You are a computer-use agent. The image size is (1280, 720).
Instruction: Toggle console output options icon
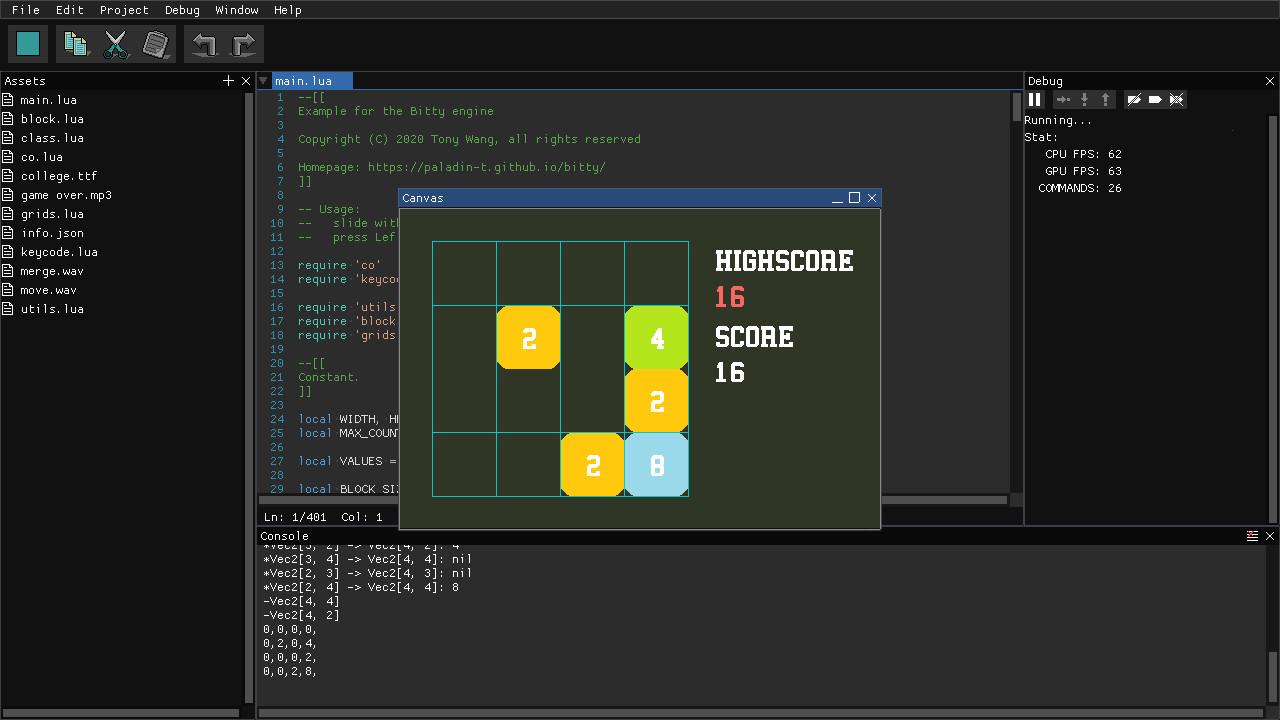[1253, 535]
